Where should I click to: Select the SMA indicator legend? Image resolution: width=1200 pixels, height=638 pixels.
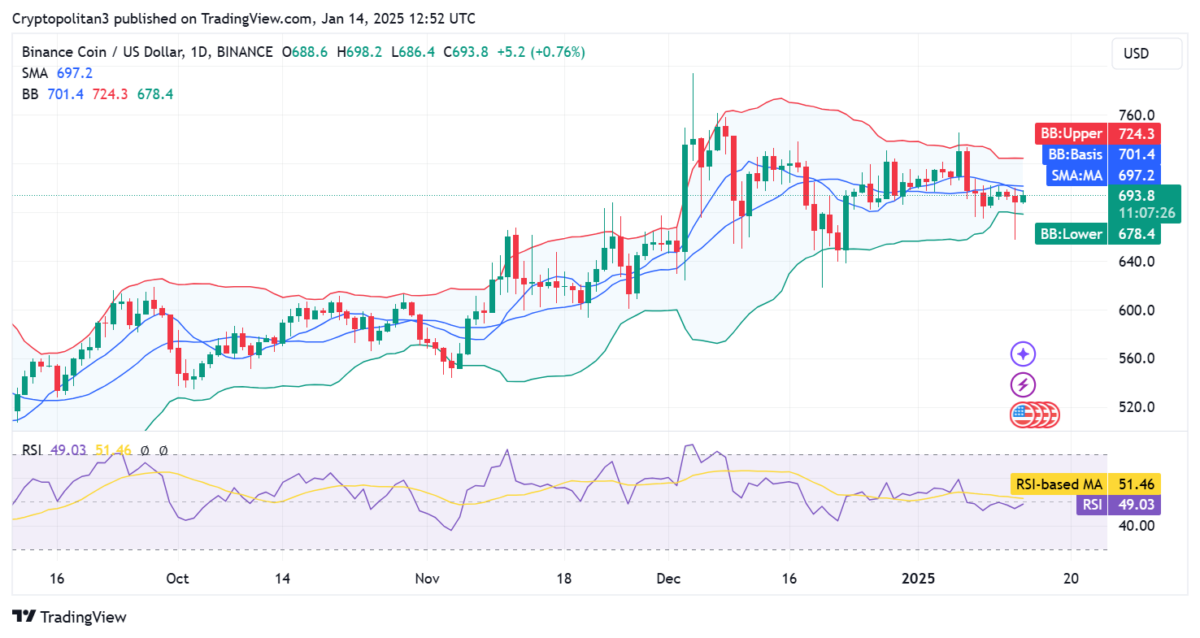point(35,73)
